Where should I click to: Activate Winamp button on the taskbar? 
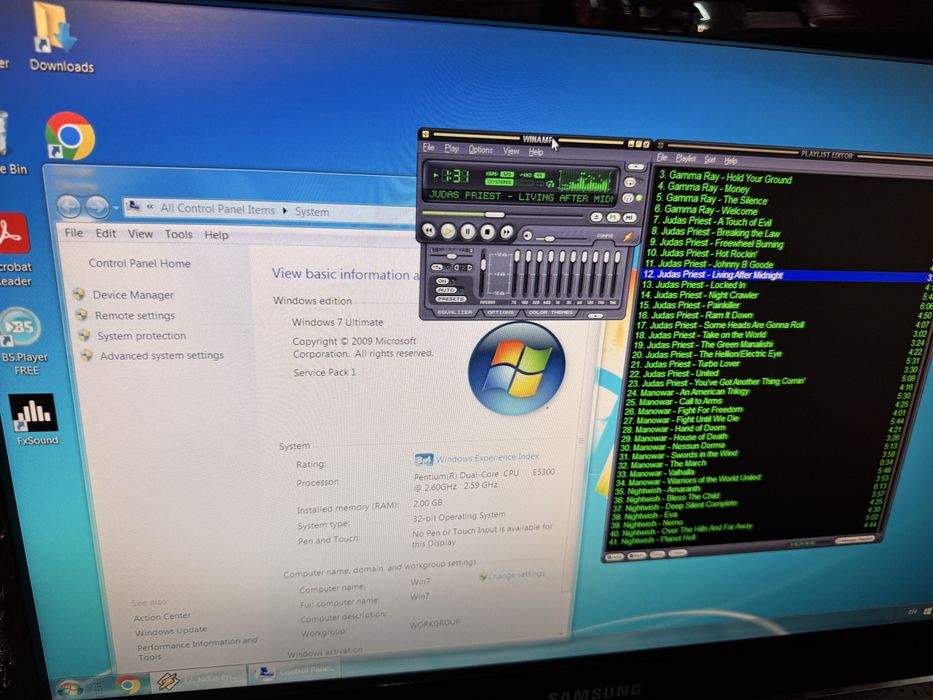(198, 678)
